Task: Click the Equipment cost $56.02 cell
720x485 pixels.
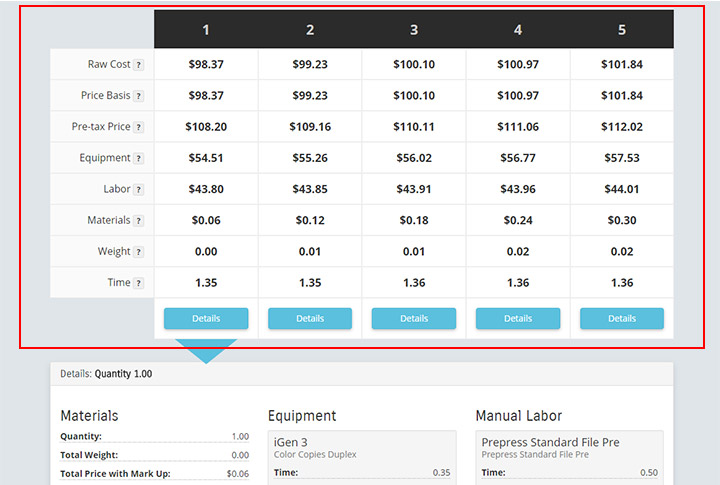Action: click(x=414, y=158)
